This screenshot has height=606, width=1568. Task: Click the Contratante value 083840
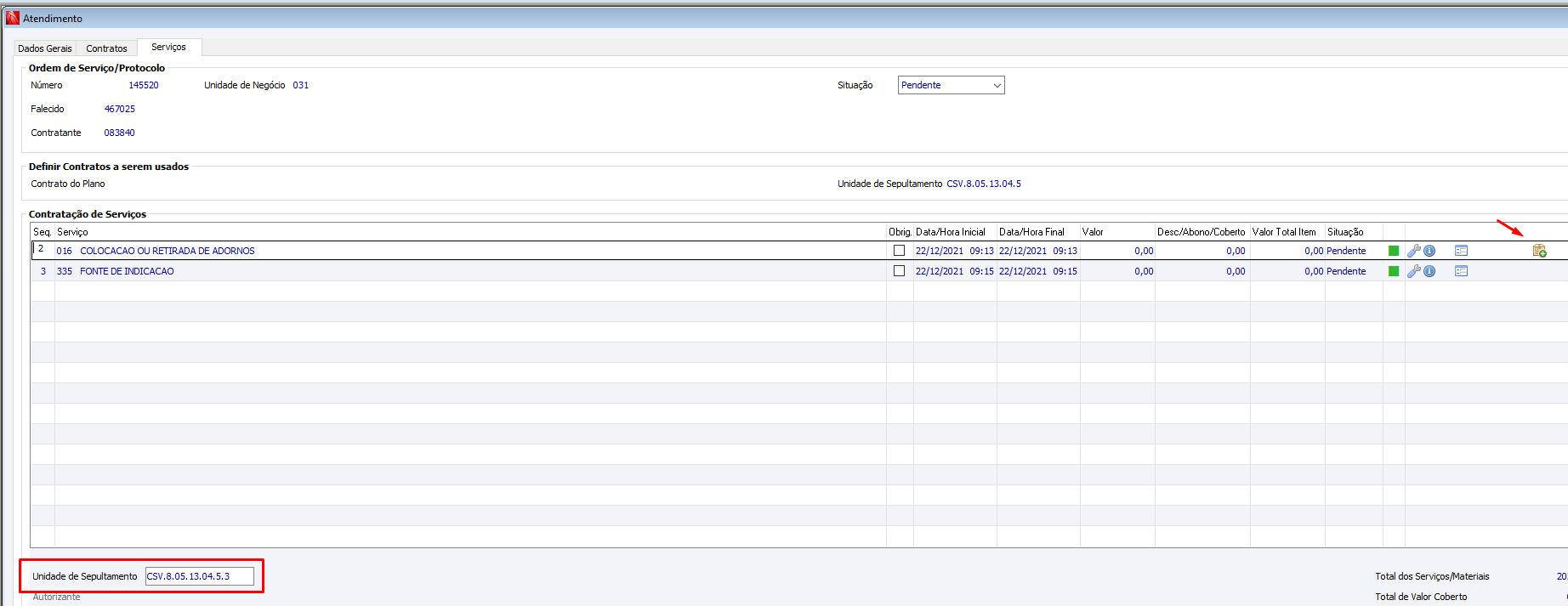coord(120,133)
